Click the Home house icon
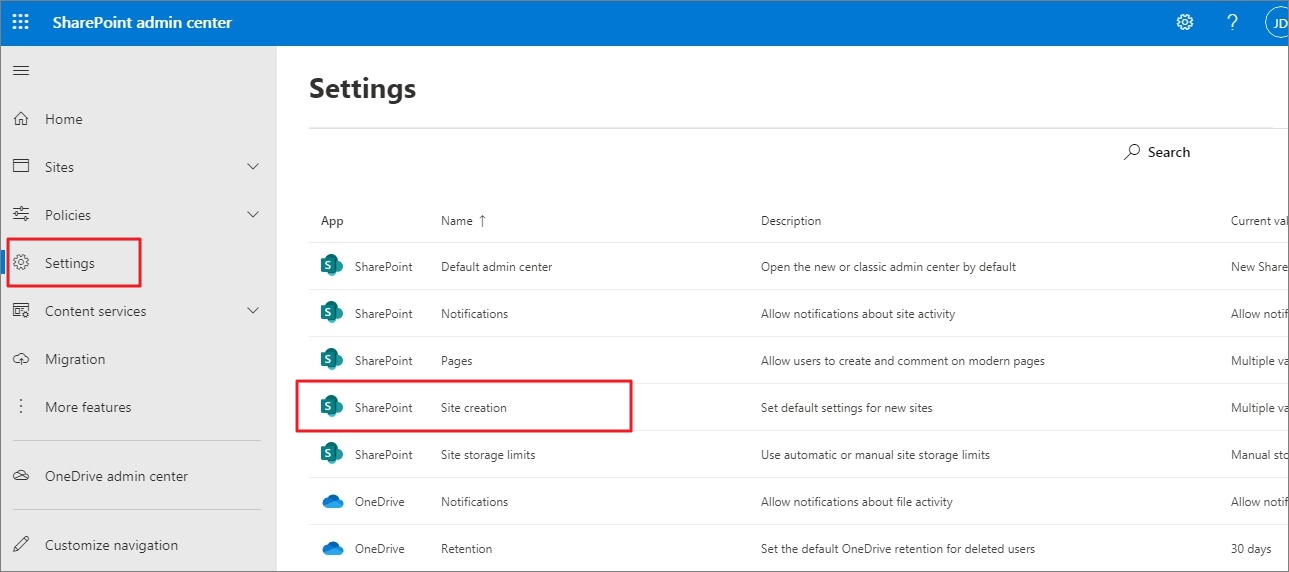The image size is (1289, 572). pyautogui.click(x=21, y=119)
